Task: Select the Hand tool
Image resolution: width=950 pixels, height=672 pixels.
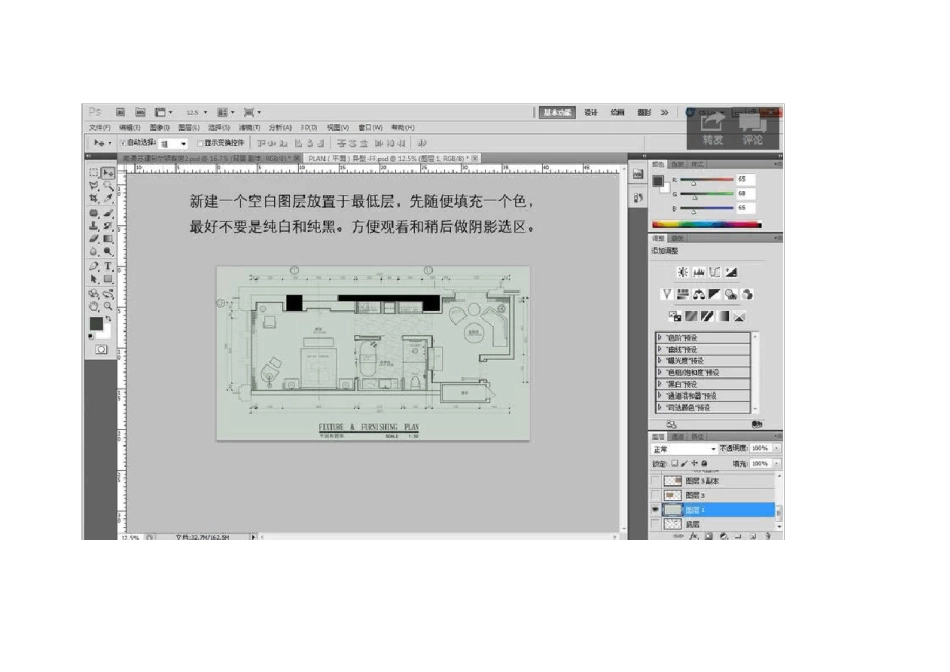Action: [94, 307]
